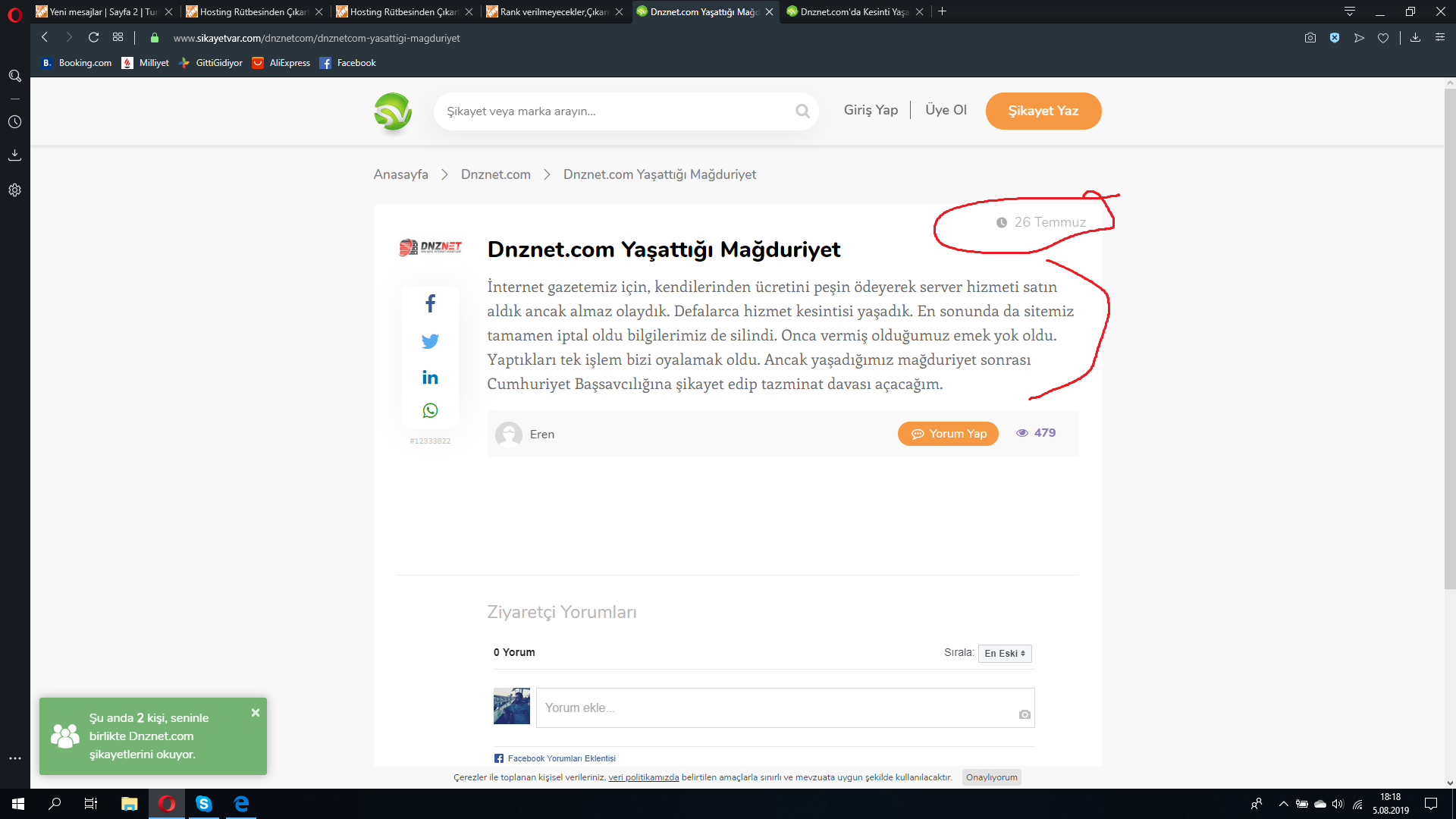
Task: Open Windows taskbar search
Action: [x=55, y=804]
